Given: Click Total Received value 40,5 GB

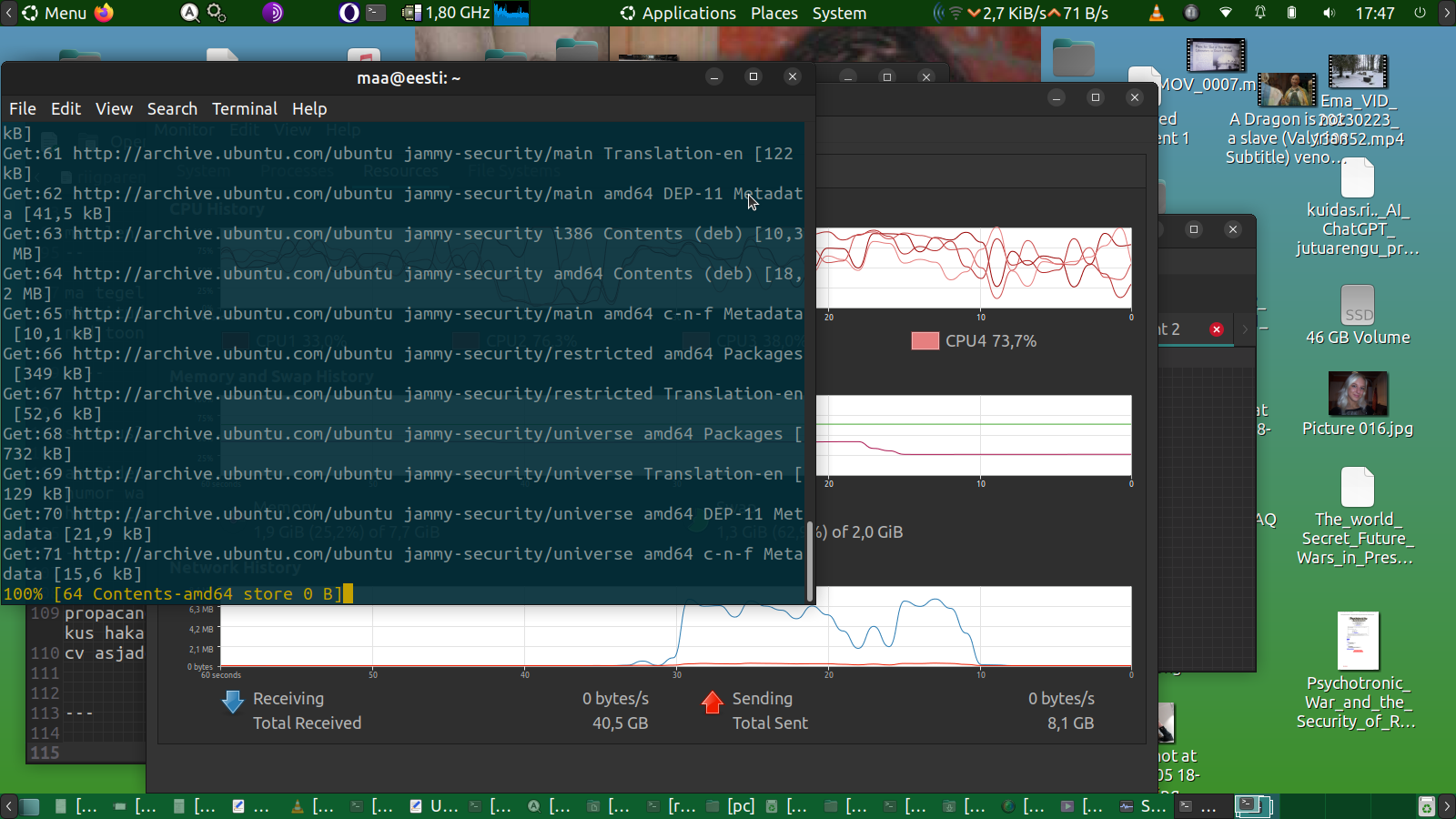Looking at the screenshot, I should pyautogui.click(x=620, y=723).
